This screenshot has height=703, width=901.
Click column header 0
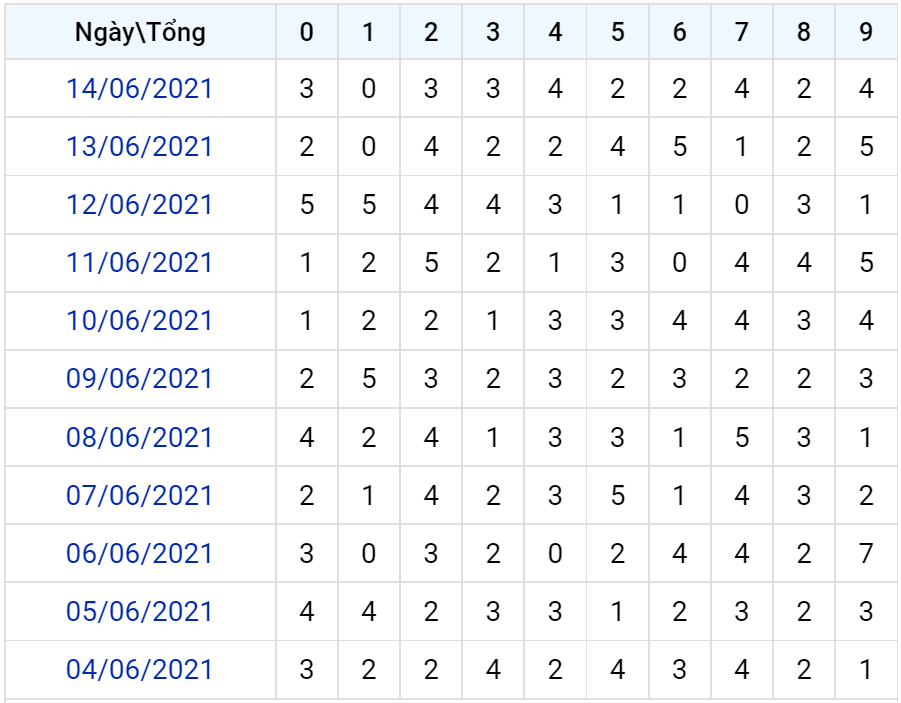(x=307, y=32)
